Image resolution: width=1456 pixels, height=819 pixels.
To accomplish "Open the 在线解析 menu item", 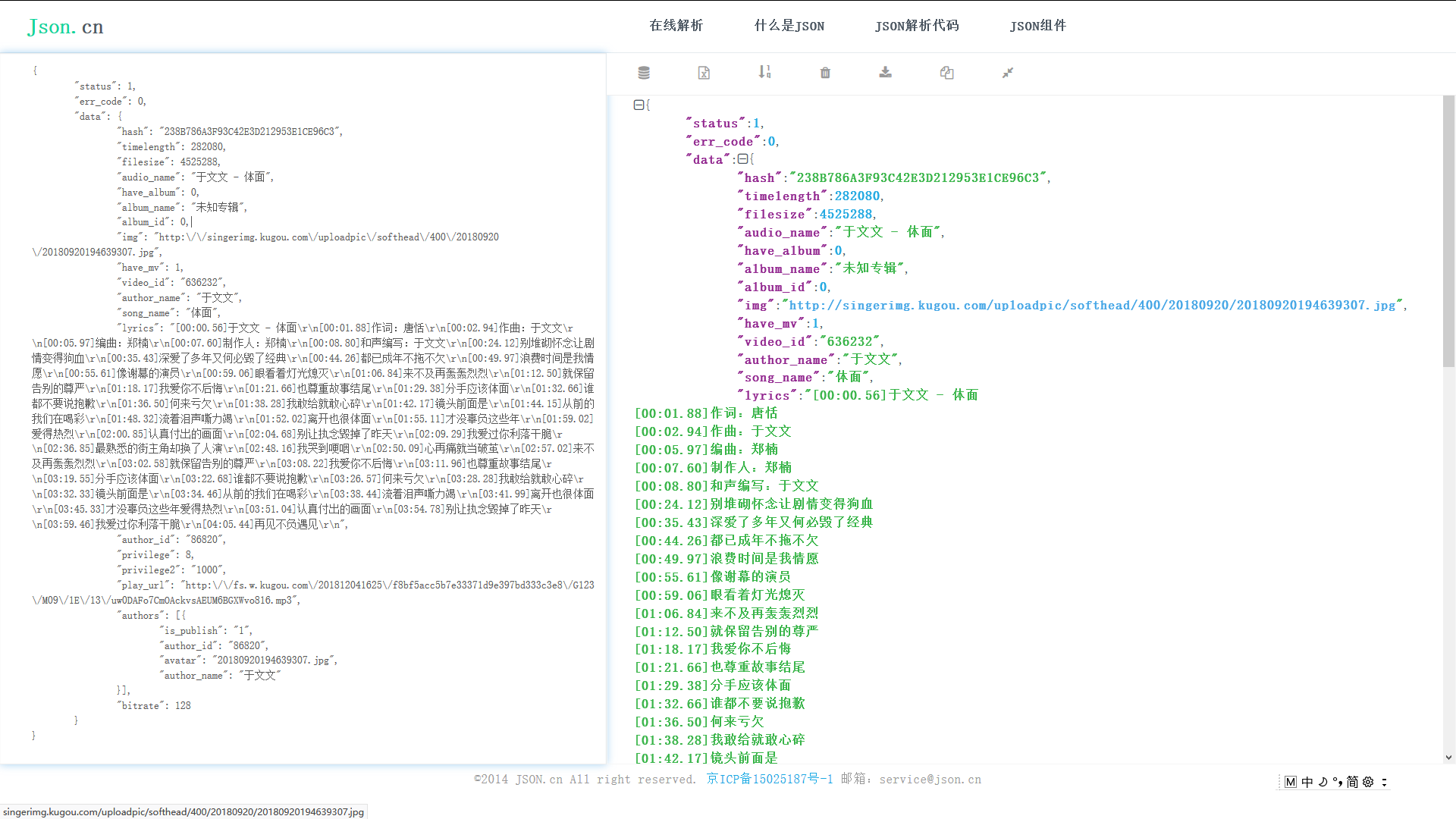I will click(676, 26).
